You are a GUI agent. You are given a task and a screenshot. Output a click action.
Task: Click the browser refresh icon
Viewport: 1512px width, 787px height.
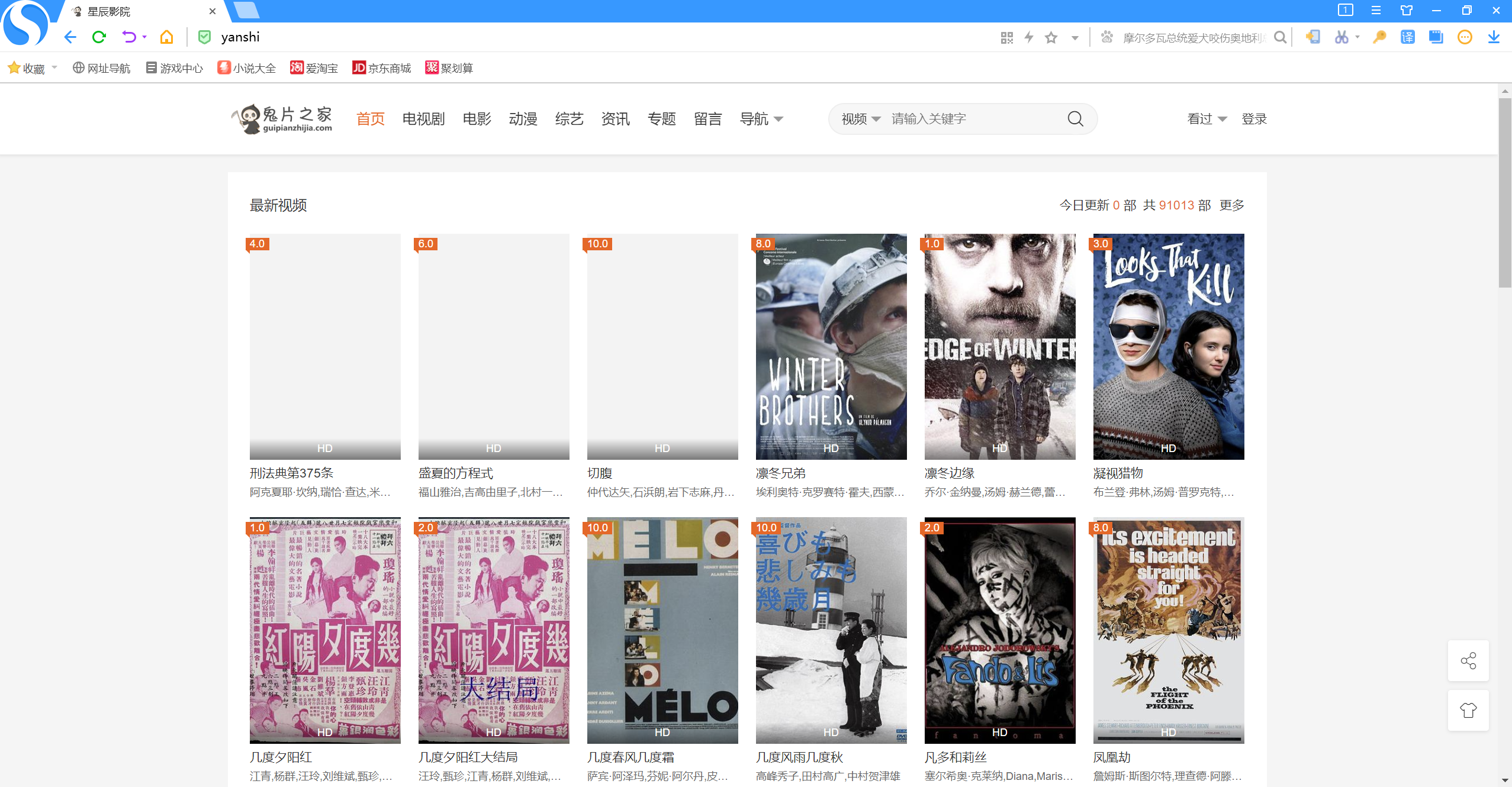click(x=99, y=37)
